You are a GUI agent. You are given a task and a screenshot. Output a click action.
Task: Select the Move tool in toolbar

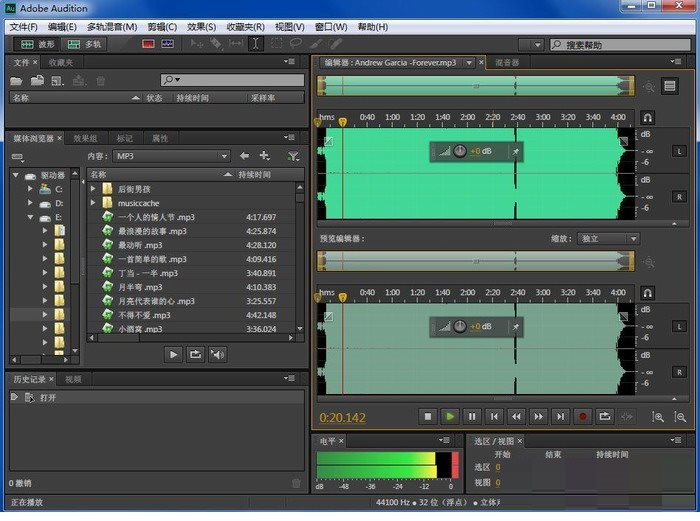tap(196, 44)
